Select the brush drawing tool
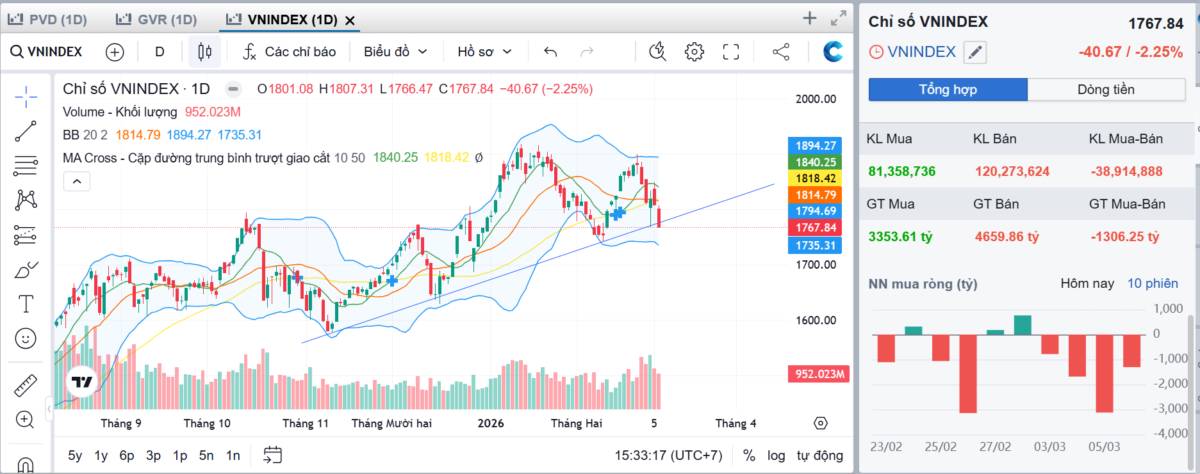The image size is (1200, 474). click(x=26, y=270)
